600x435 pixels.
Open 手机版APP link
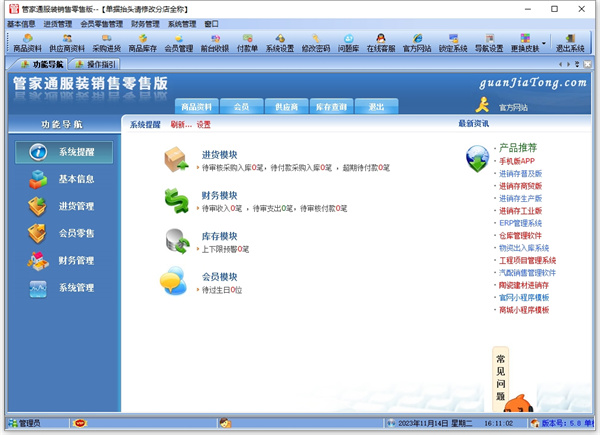click(517, 161)
